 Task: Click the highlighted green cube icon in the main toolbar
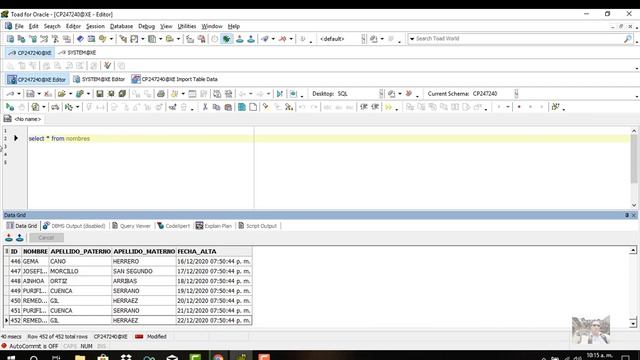click(x=227, y=39)
